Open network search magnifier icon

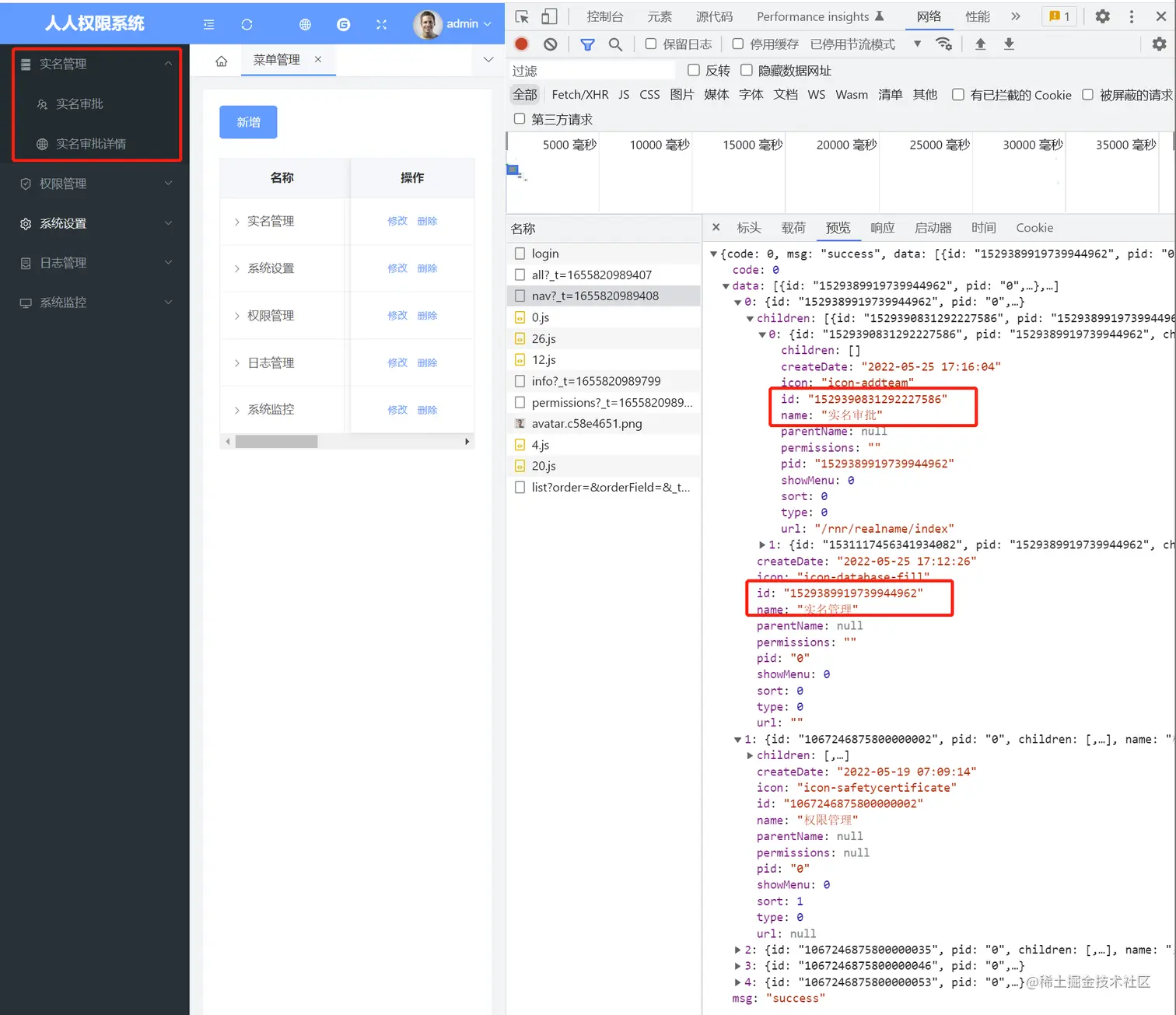click(615, 44)
